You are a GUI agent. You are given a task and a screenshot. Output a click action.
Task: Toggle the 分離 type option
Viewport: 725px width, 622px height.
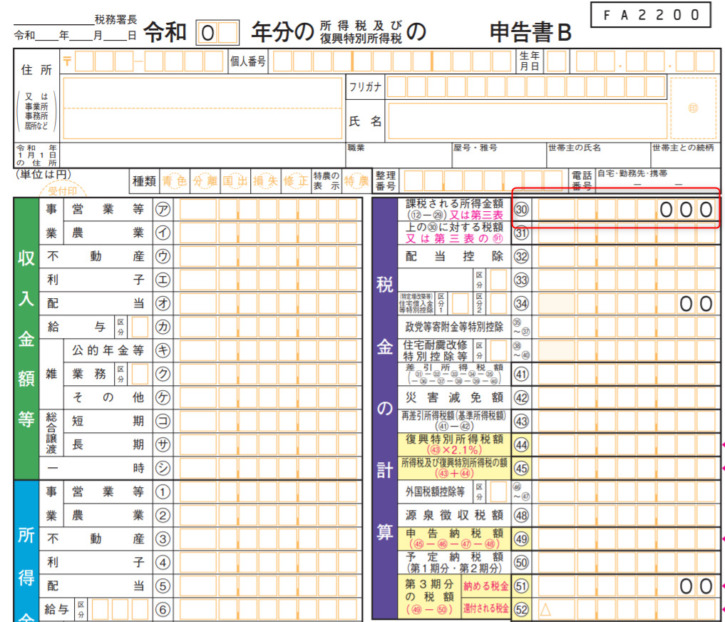click(x=205, y=181)
